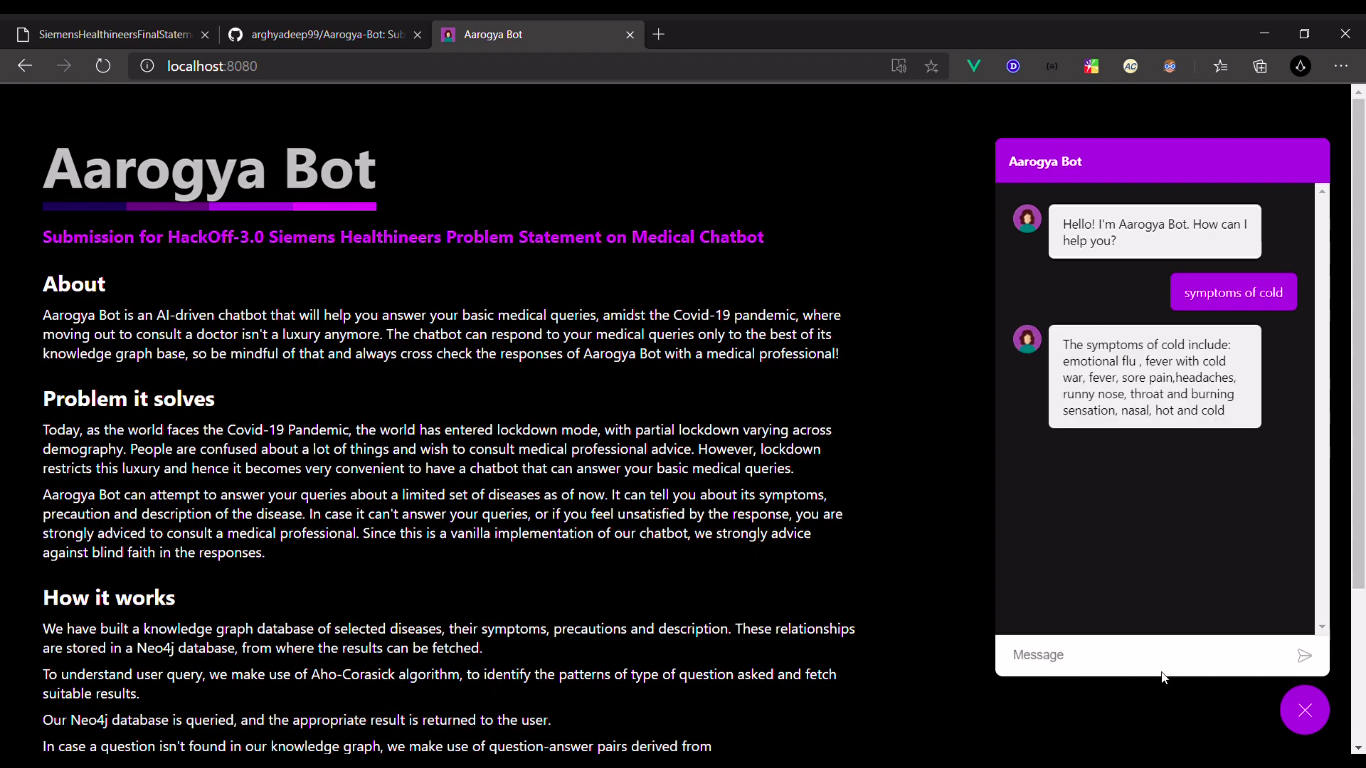Open the Favorites list icon
This screenshot has width=1366, height=768.
click(x=1221, y=66)
